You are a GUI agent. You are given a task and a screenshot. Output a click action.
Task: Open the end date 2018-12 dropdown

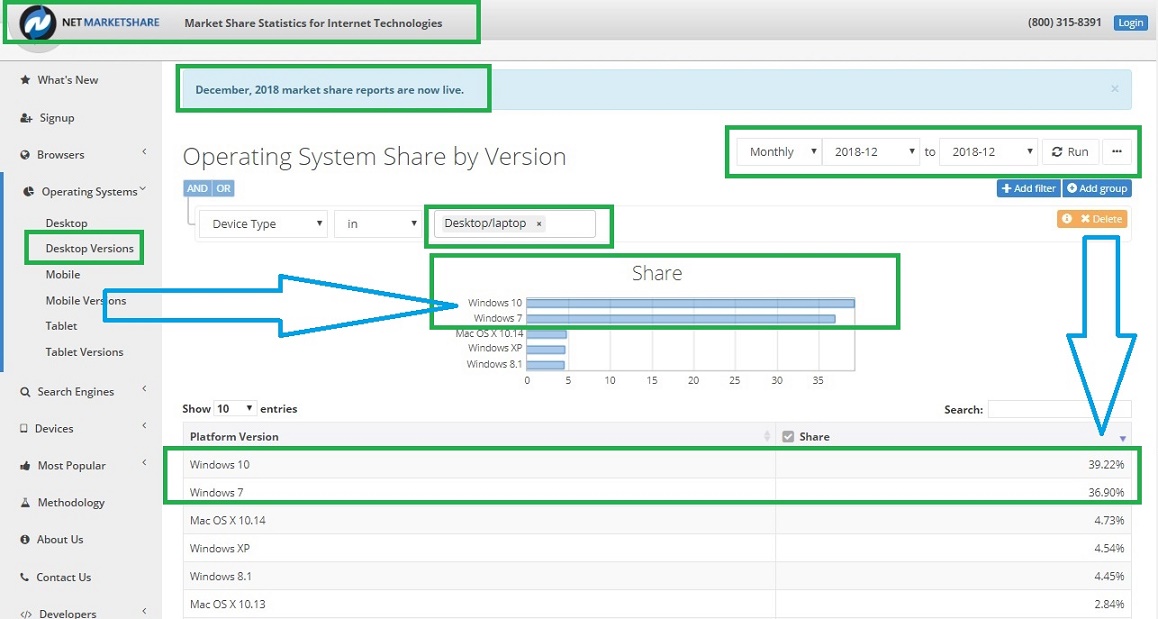(988, 151)
